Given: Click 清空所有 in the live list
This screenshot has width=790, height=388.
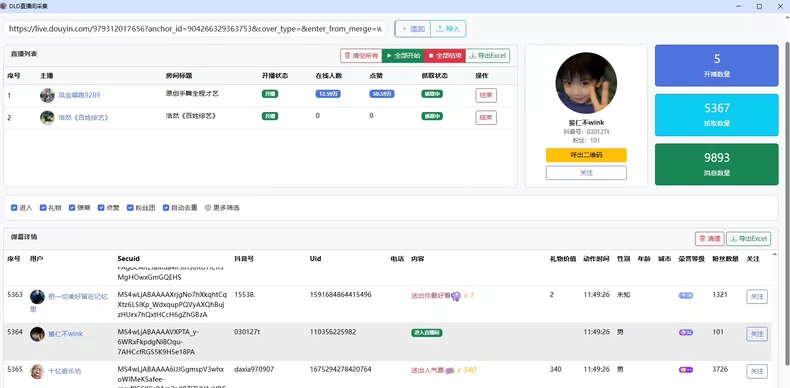Looking at the screenshot, I should pos(361,56).
